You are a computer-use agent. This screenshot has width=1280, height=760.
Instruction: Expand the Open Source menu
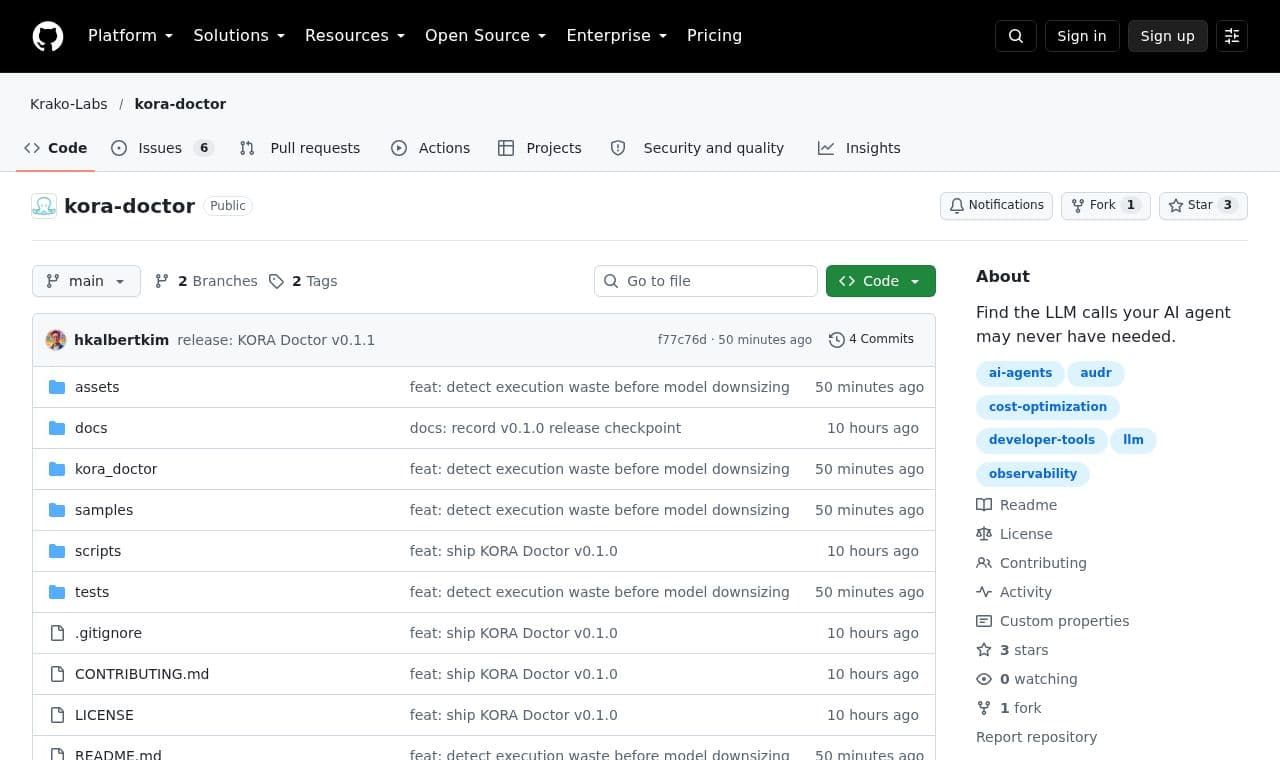pos(486,36)
